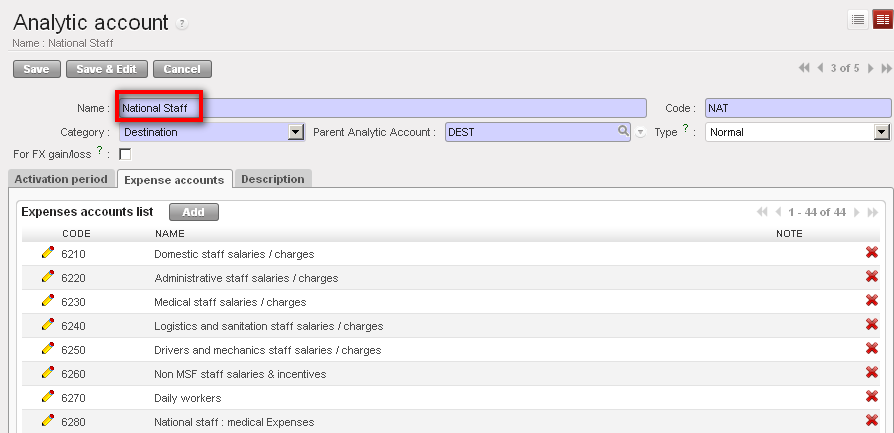894x433 pixels.
Task: Go to next analytic account record
Action: [x=871, y=68]
